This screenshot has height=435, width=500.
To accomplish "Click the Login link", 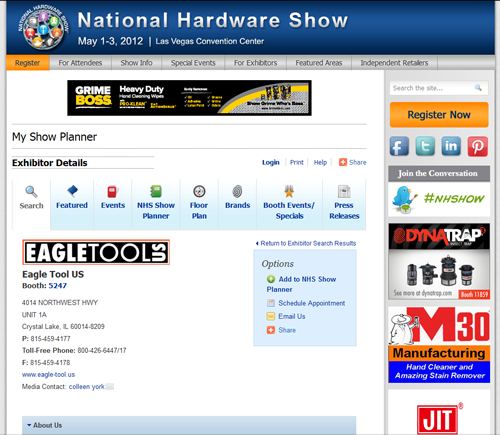I will click(x=271, y=162).
